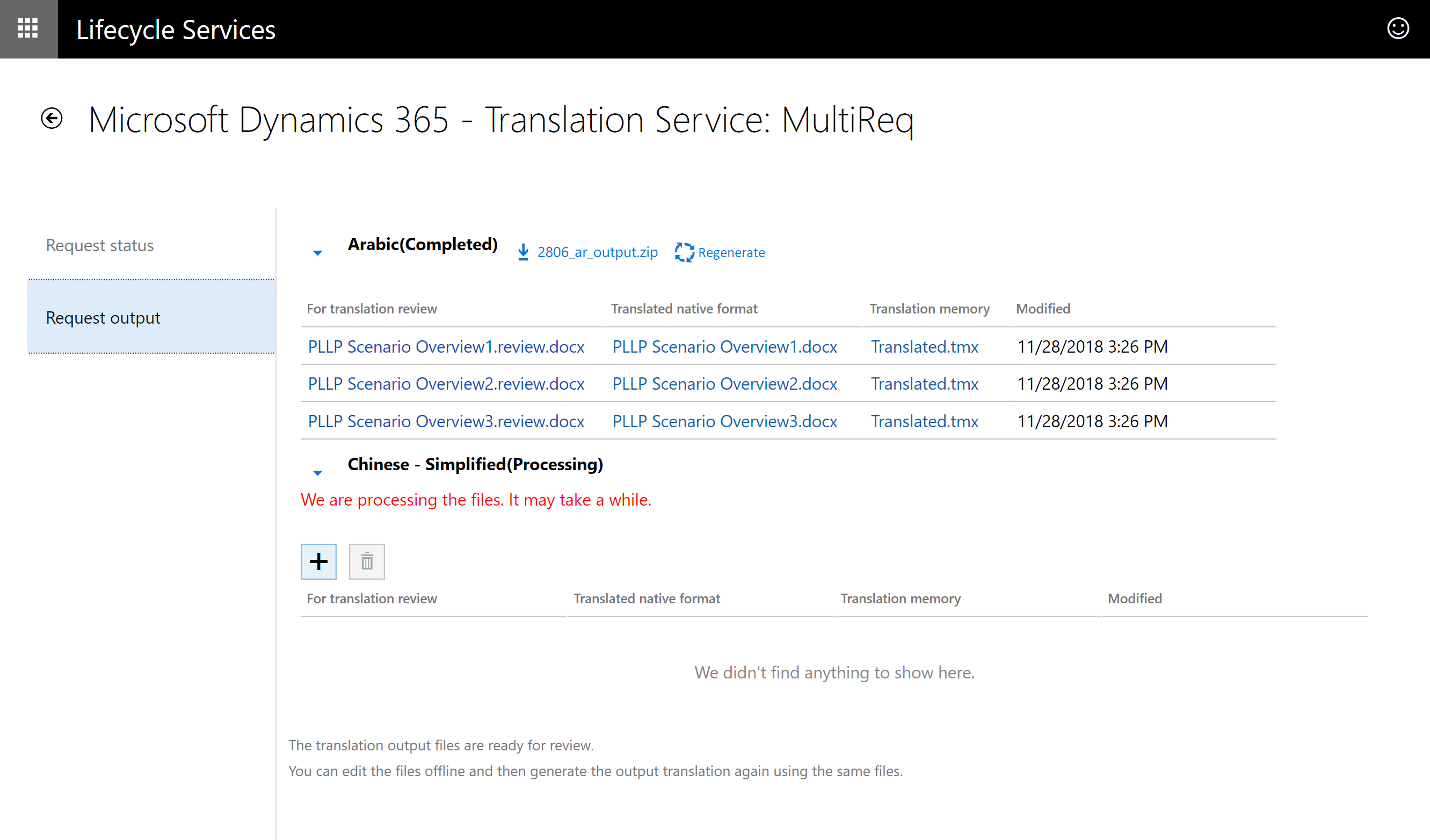Download 2806_ar_output.zip
This screenshot has height=840, width=1430.
[x=598, y=252]
